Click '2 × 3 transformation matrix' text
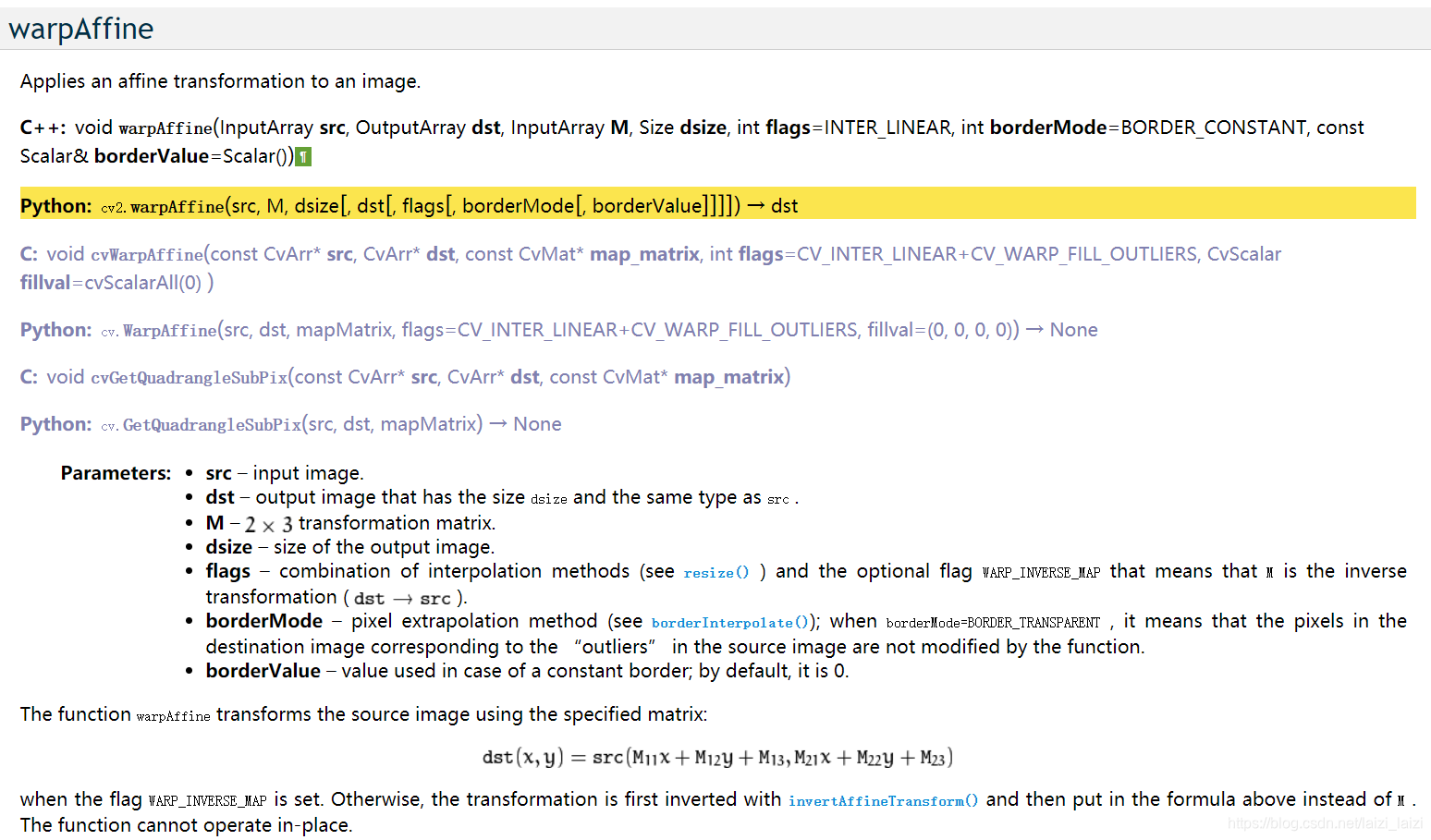The height and width of the screenshot is (840, 1431). (x=370, y=524)
